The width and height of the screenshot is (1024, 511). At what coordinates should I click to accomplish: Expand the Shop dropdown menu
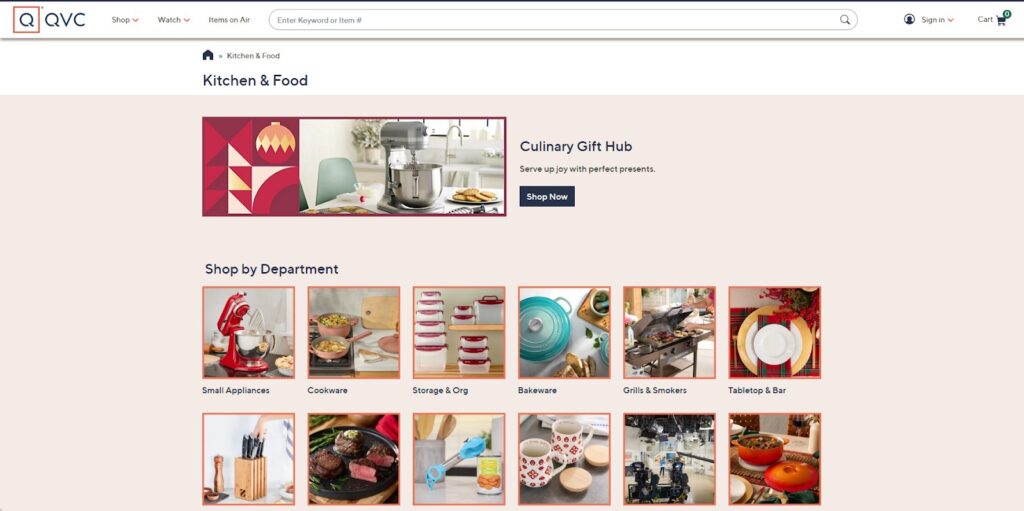[125, 20]
